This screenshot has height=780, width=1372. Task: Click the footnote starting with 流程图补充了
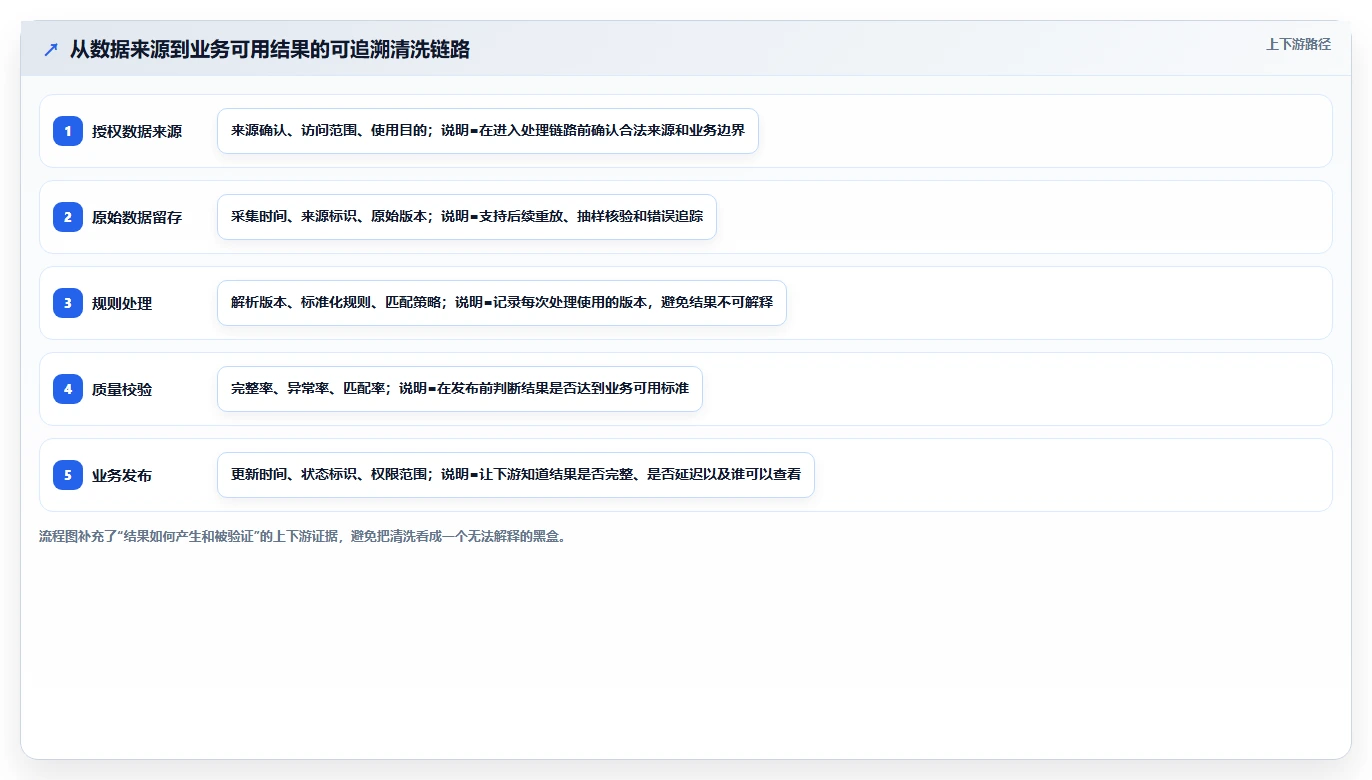(305, 536)
